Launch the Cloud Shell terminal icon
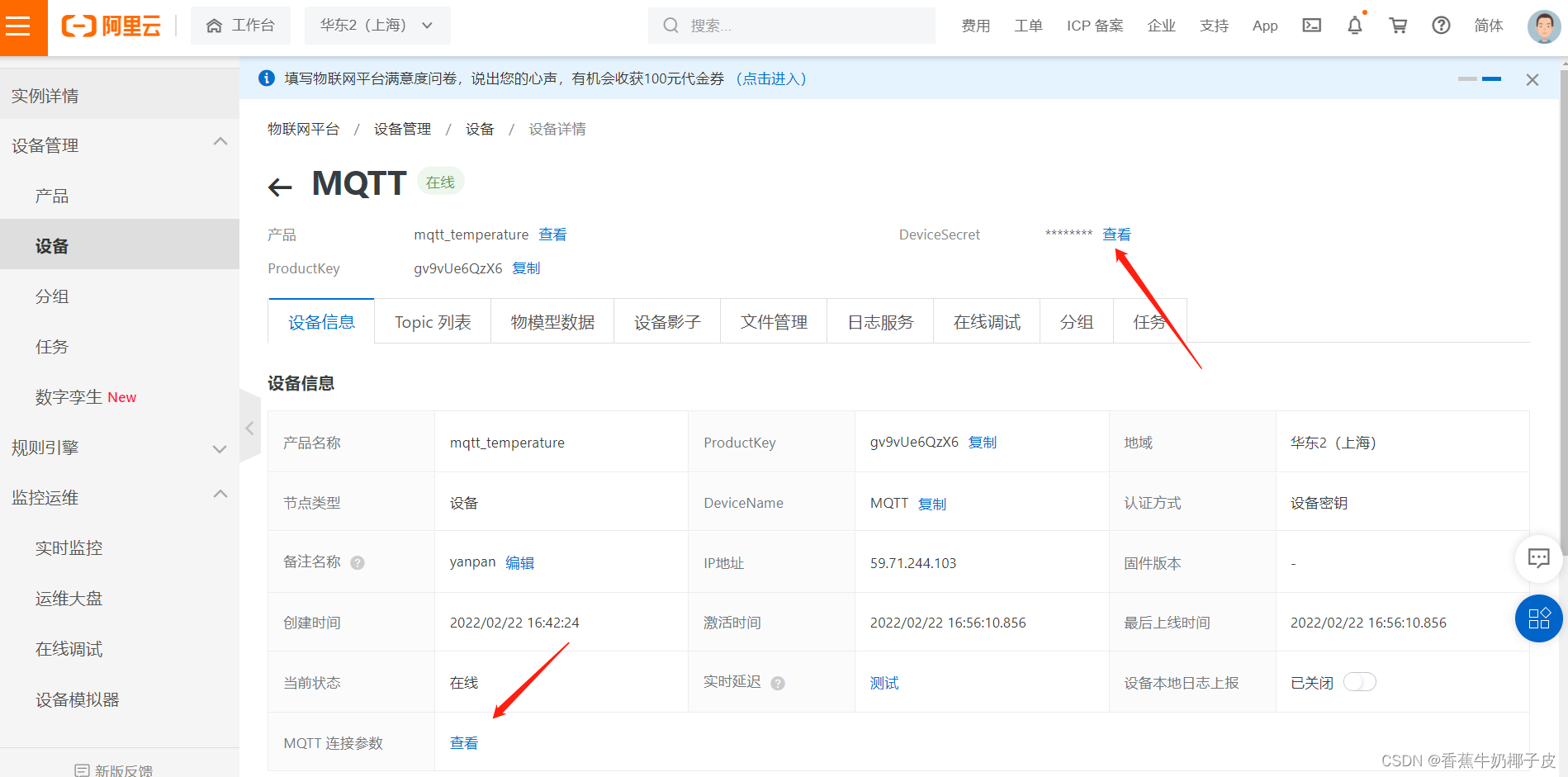 tap(1312, 26)
